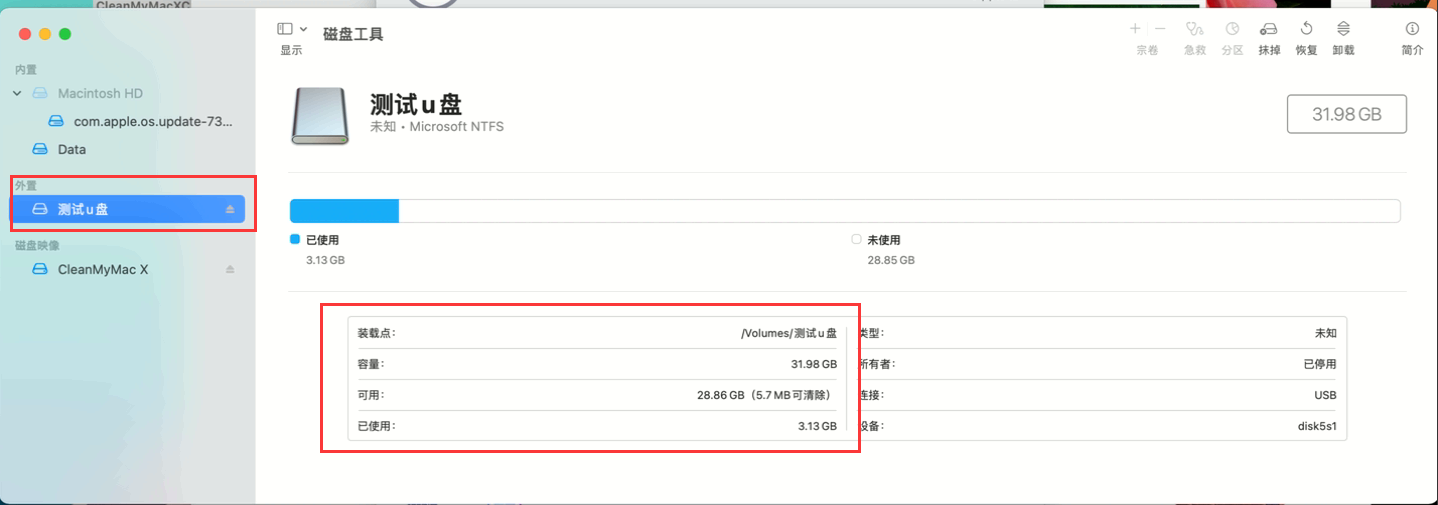Eject the 测试u盘 drive in the sidebar
This screenshot has width=1438, height=505.
tap(230, 210)
